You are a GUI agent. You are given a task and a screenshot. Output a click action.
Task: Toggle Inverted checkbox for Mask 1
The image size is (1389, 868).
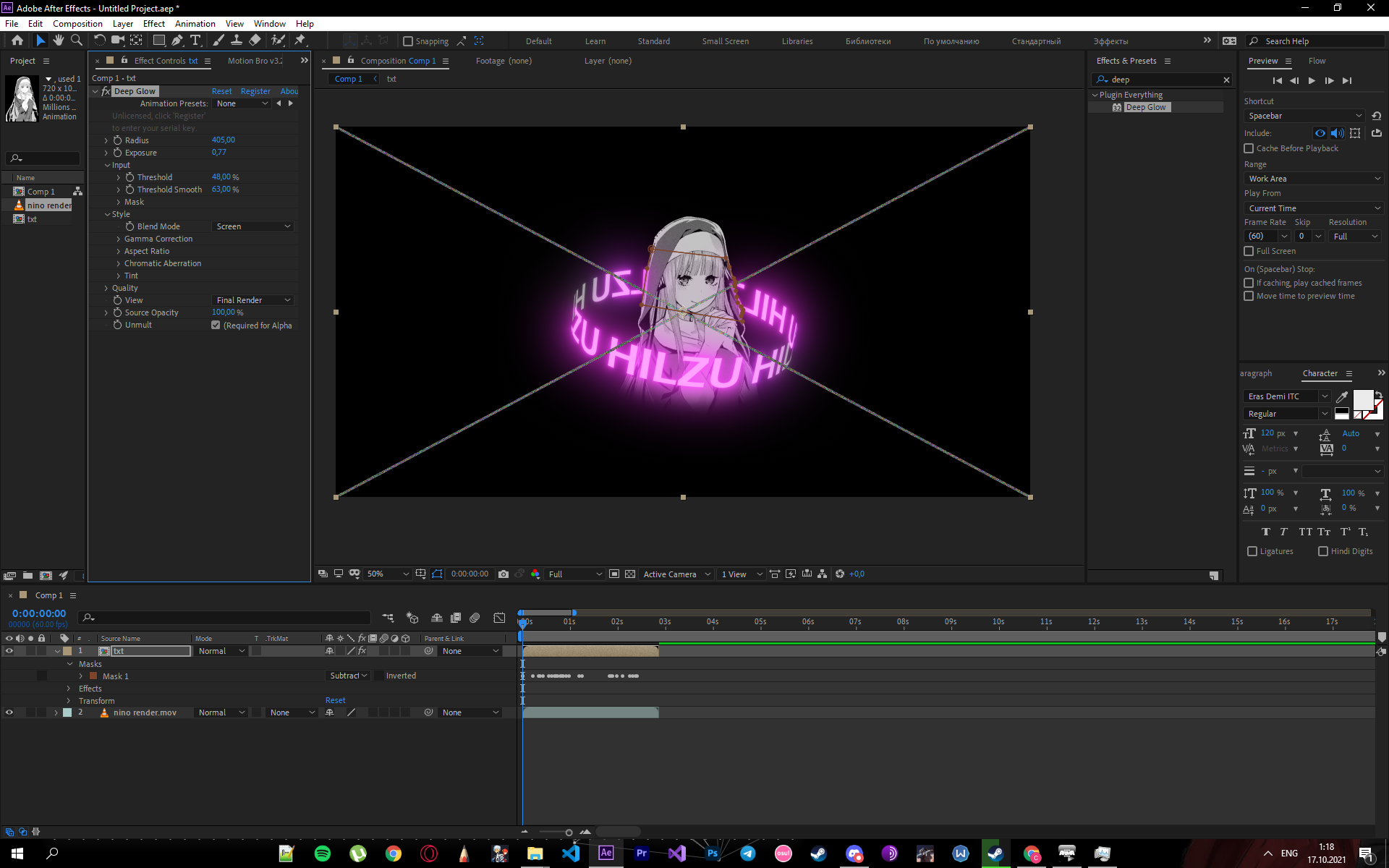[378, 676]
